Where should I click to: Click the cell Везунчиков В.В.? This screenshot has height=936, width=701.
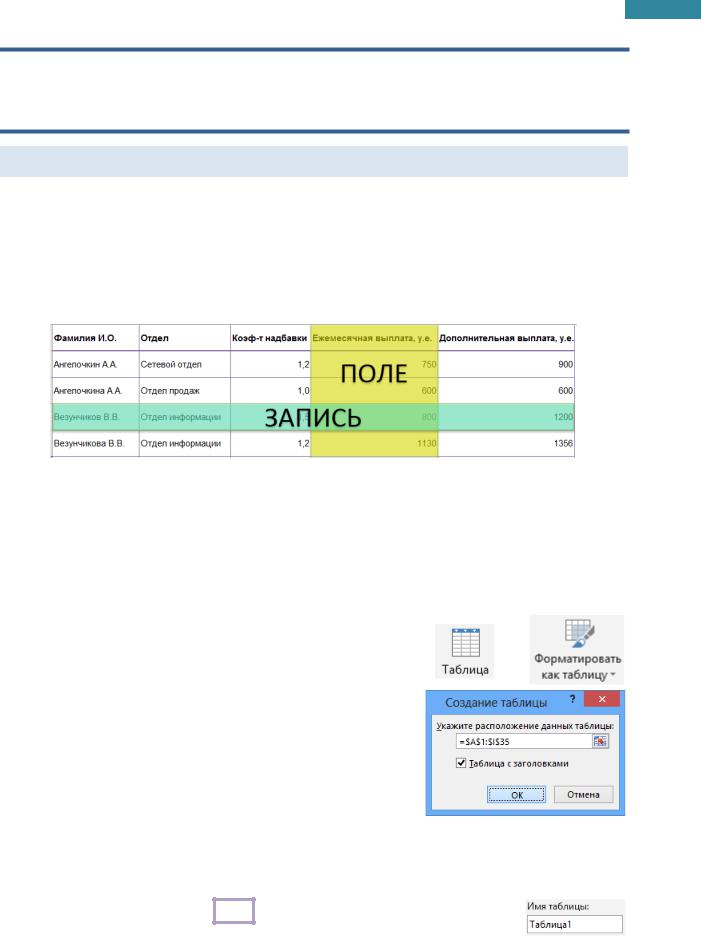point(96,417)
